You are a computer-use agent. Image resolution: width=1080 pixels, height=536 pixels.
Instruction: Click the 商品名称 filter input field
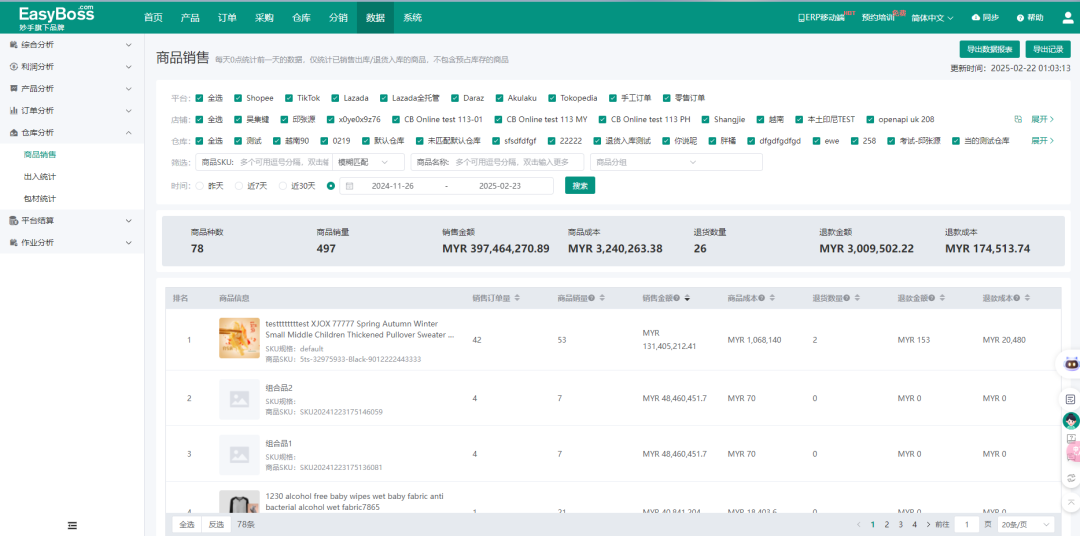click(498, 162)
